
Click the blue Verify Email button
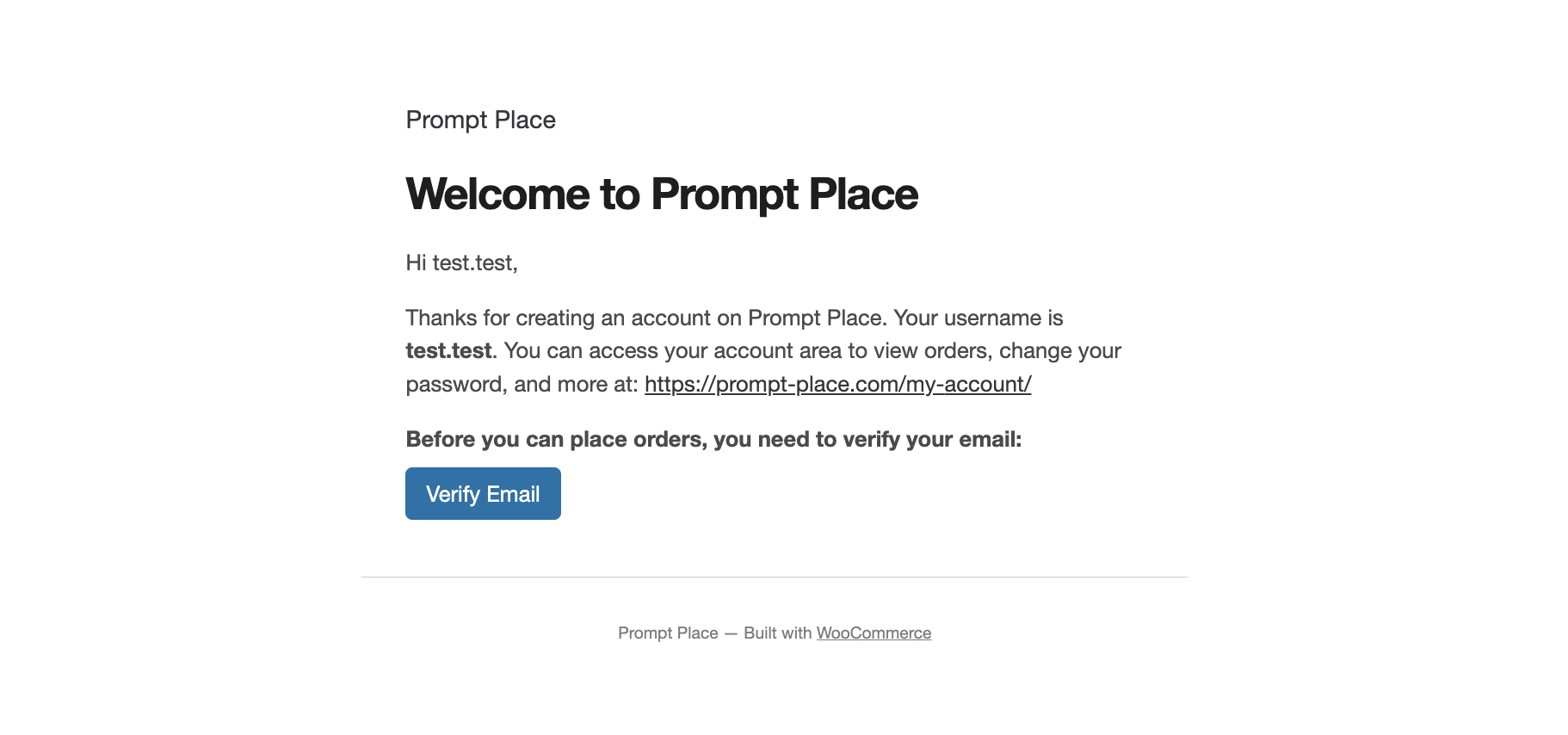pyautogui.click(x=483, y=493)
